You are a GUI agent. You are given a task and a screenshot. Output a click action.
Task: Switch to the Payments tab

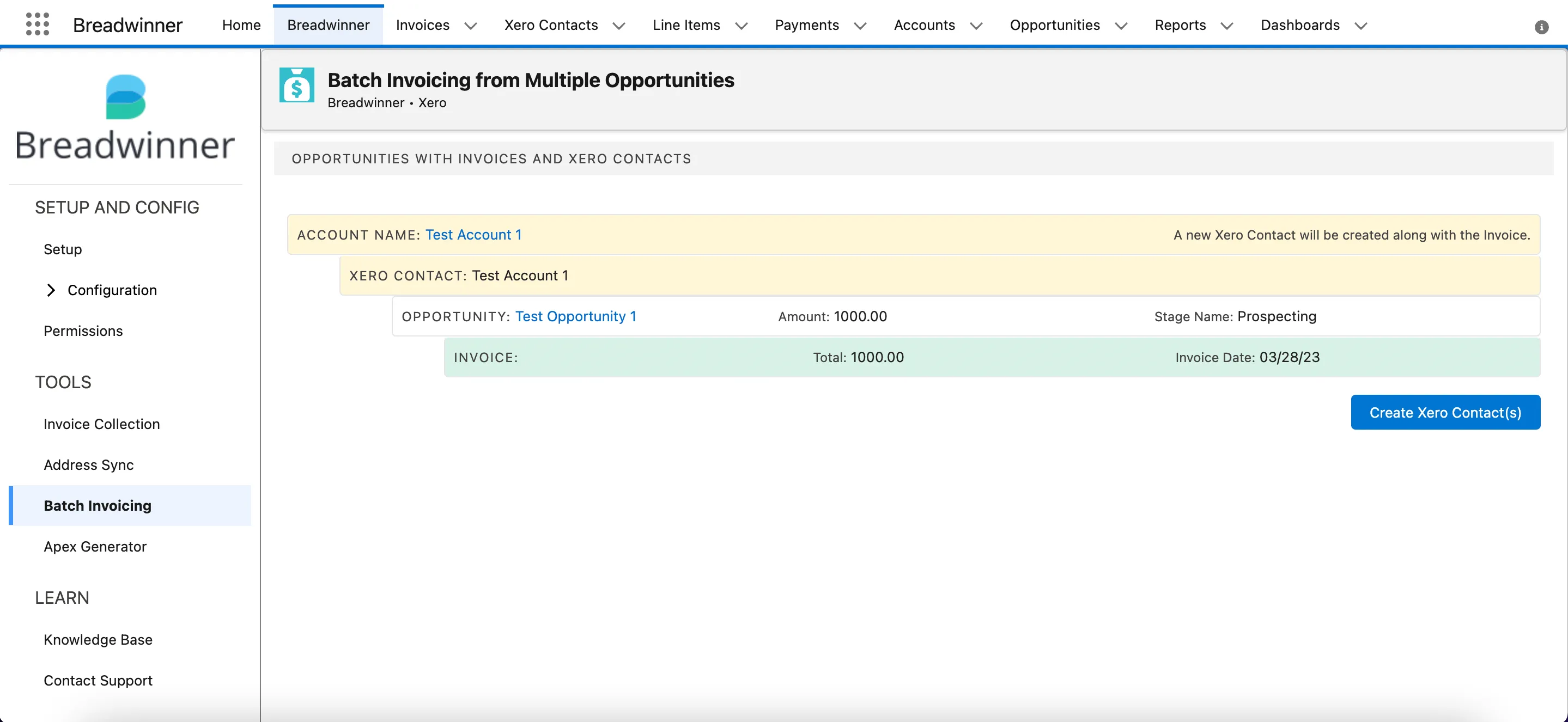(806, 25)
